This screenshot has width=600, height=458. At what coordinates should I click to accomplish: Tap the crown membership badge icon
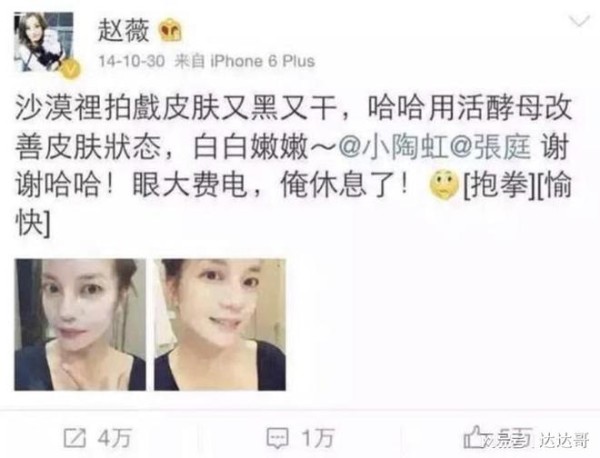coord(170,31)
